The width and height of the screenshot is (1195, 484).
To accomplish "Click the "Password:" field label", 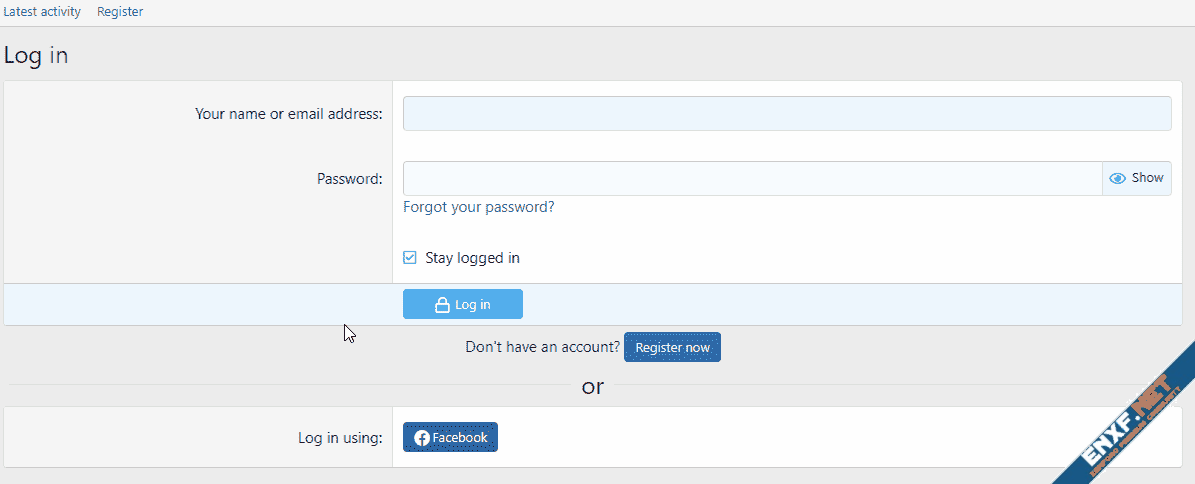I will (x=349, y=179).
